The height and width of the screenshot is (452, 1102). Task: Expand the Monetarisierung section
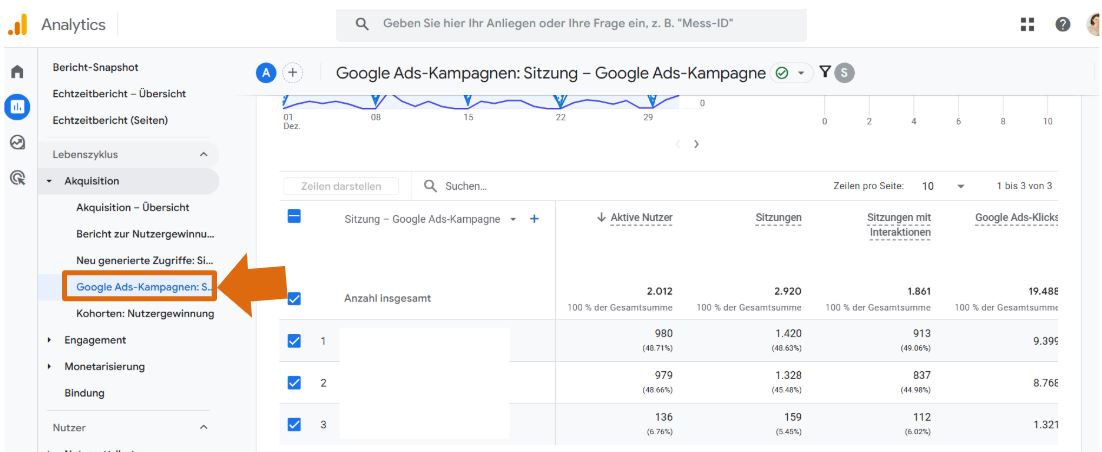(50, 367)
